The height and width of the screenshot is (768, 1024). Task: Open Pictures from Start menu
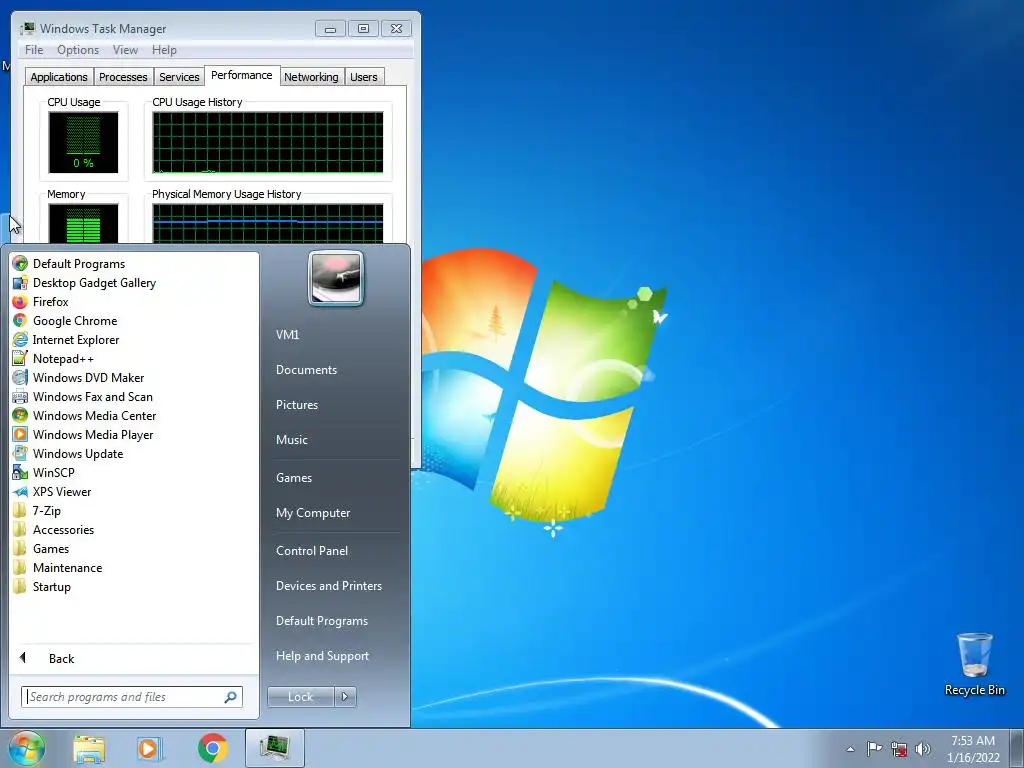pyautogui.click(x=296, y=405)
